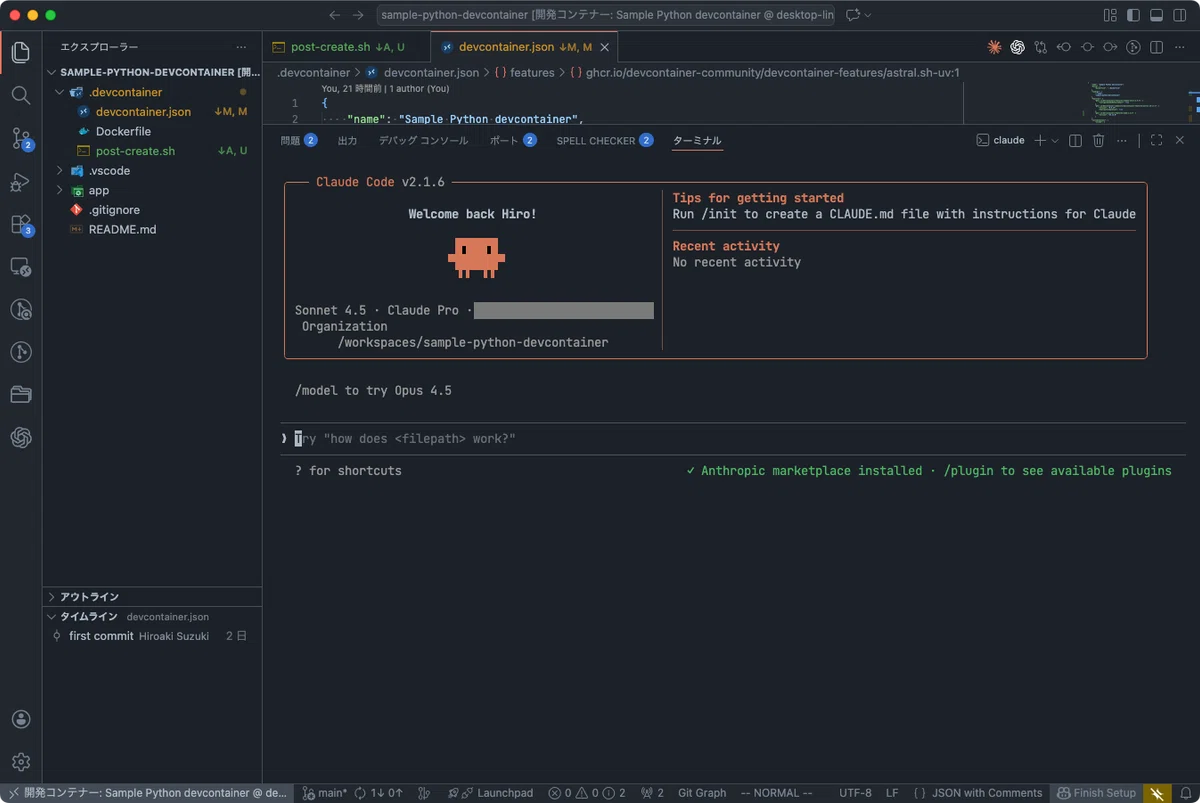Toggle bottom panel visibility in title bar

(x=1156, y=15)
